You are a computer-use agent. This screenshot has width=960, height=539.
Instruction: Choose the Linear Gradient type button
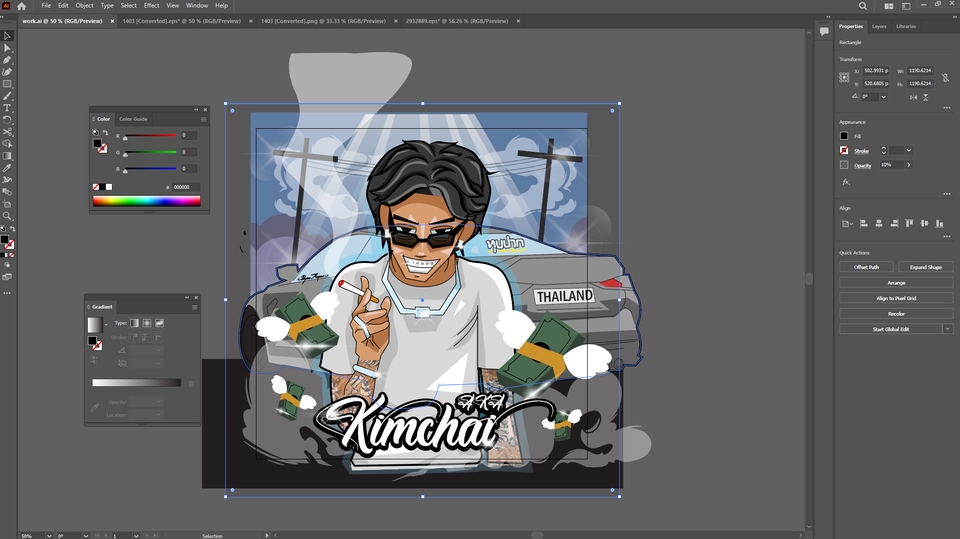point(135,323)
